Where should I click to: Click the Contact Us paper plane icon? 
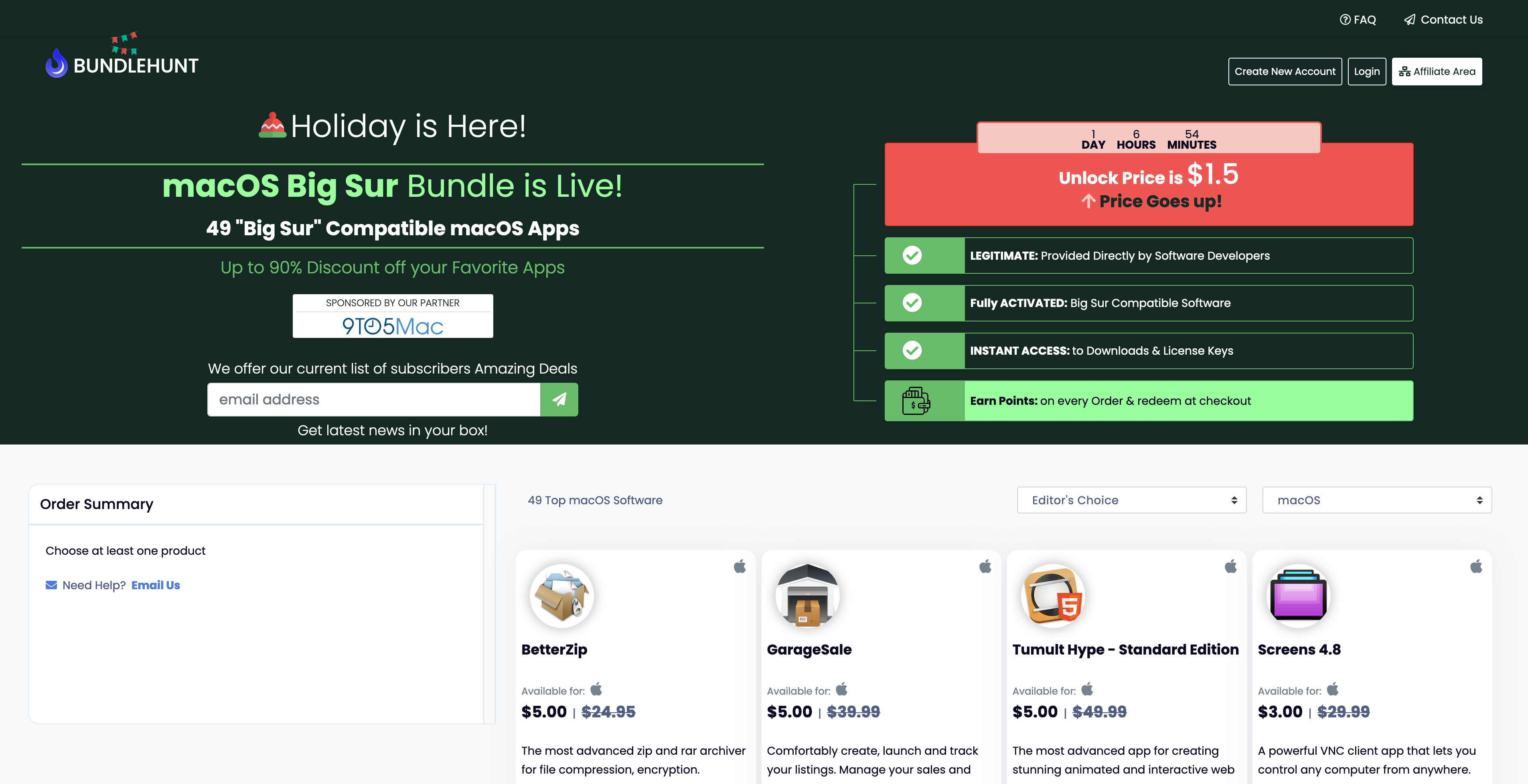[x=1409, y=20]
